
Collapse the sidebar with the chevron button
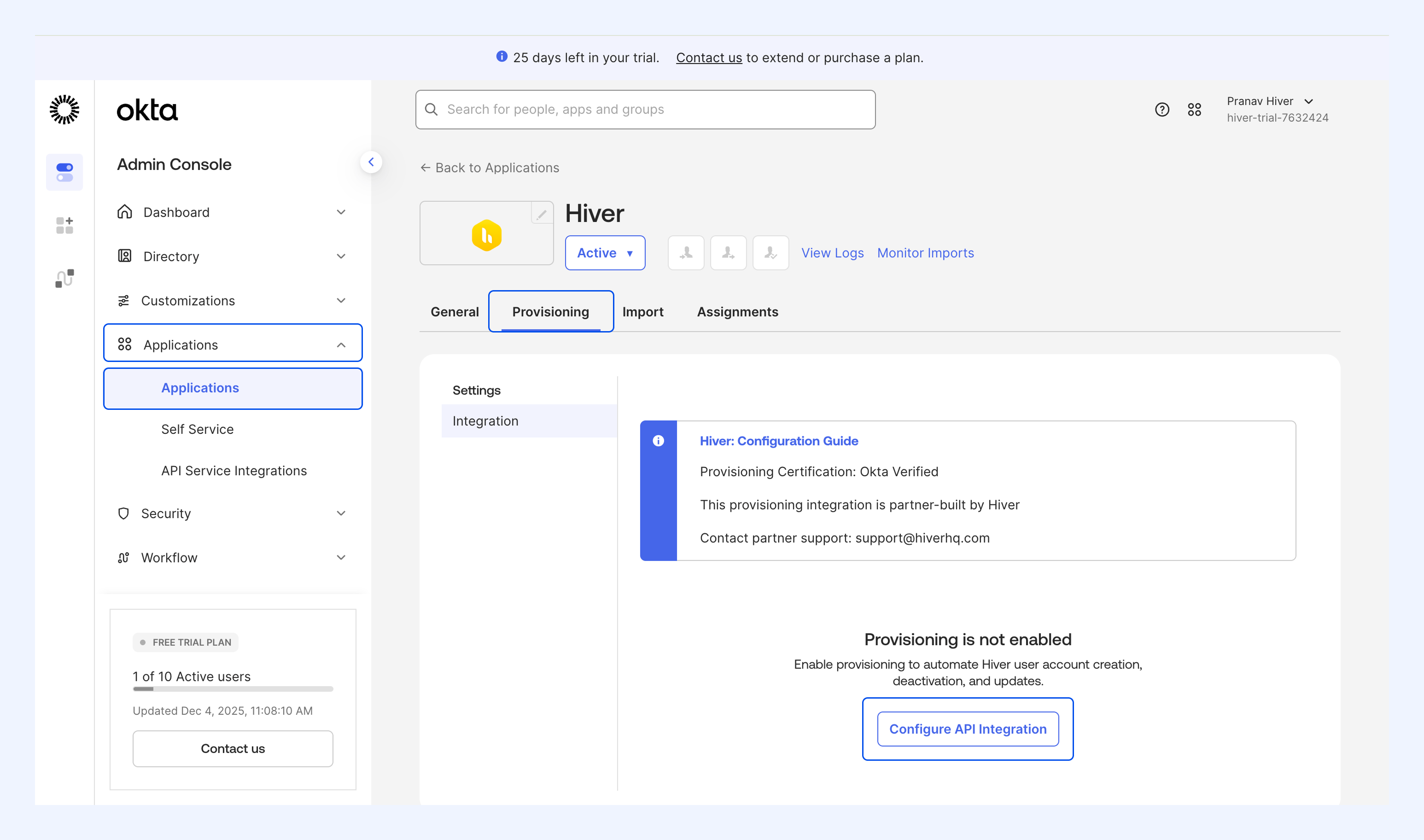click(x=371, y=162)
